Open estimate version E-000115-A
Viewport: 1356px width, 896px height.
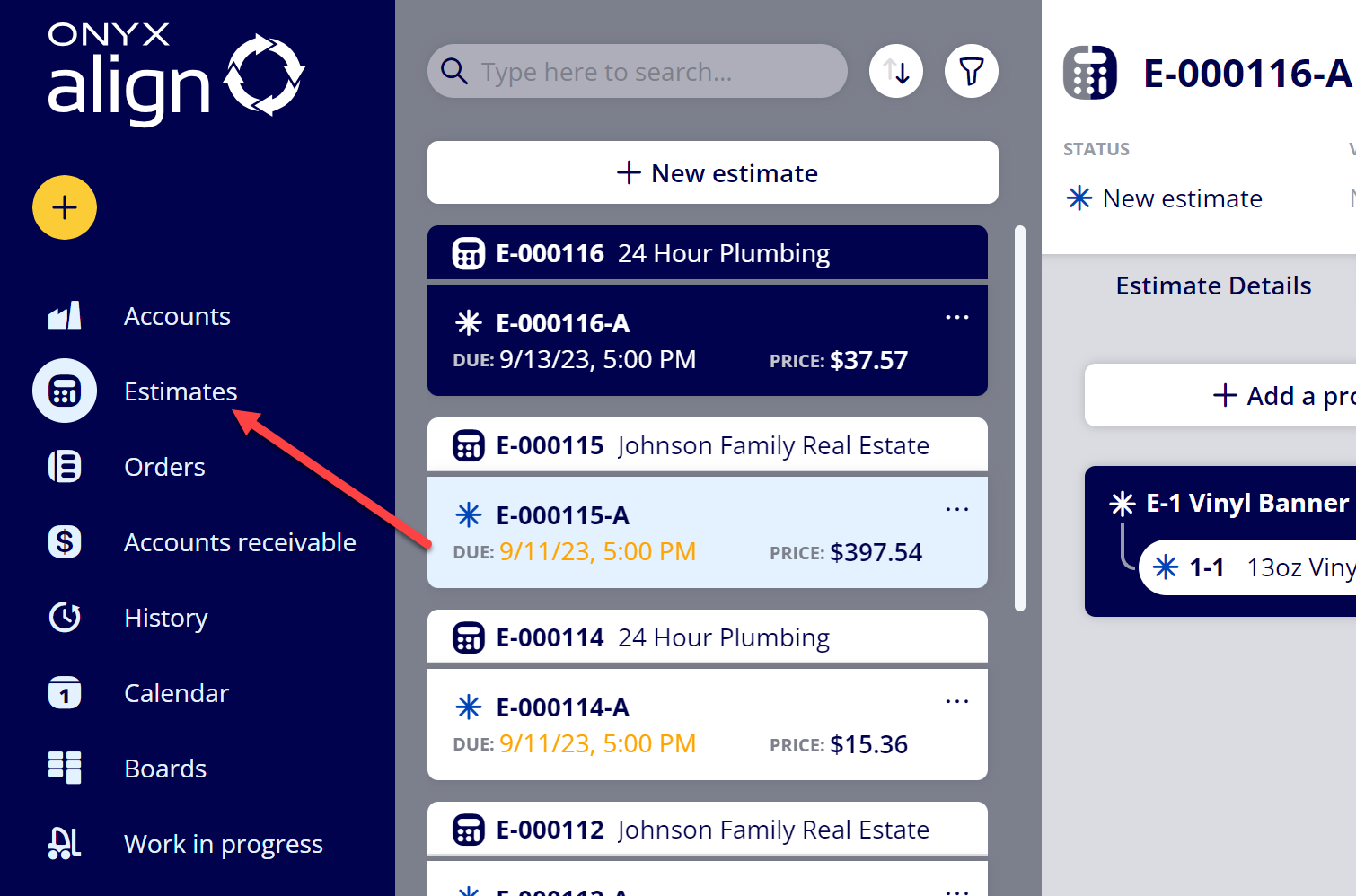(x=708, y=532)
